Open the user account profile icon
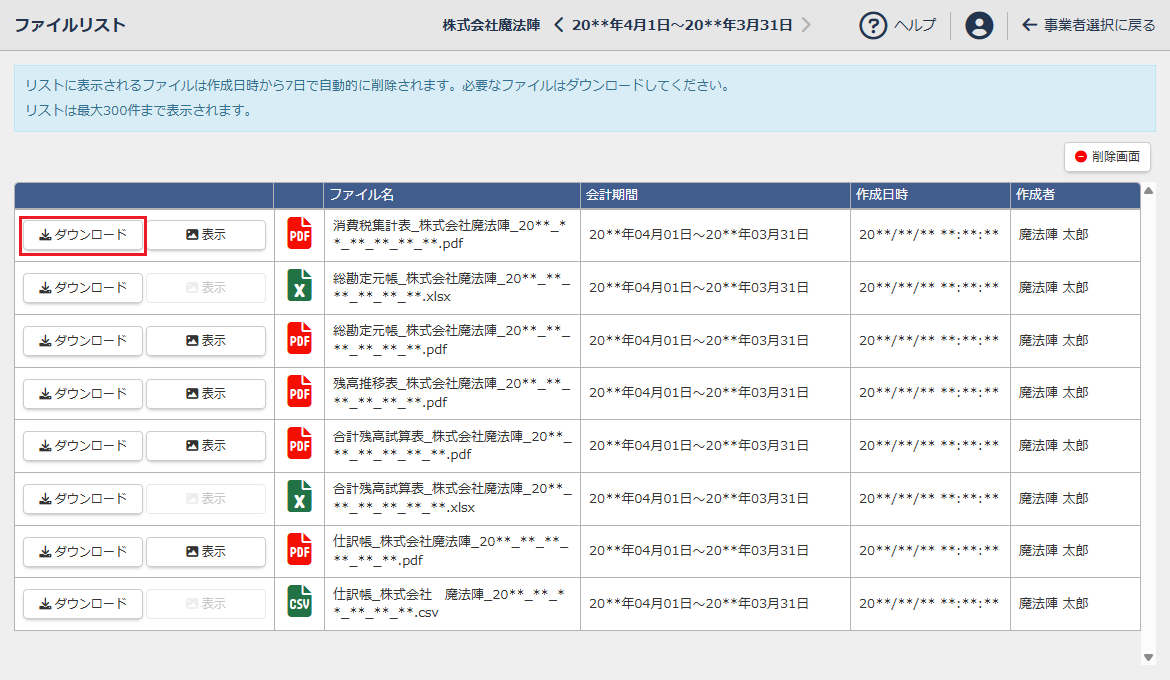 (979, 25)
